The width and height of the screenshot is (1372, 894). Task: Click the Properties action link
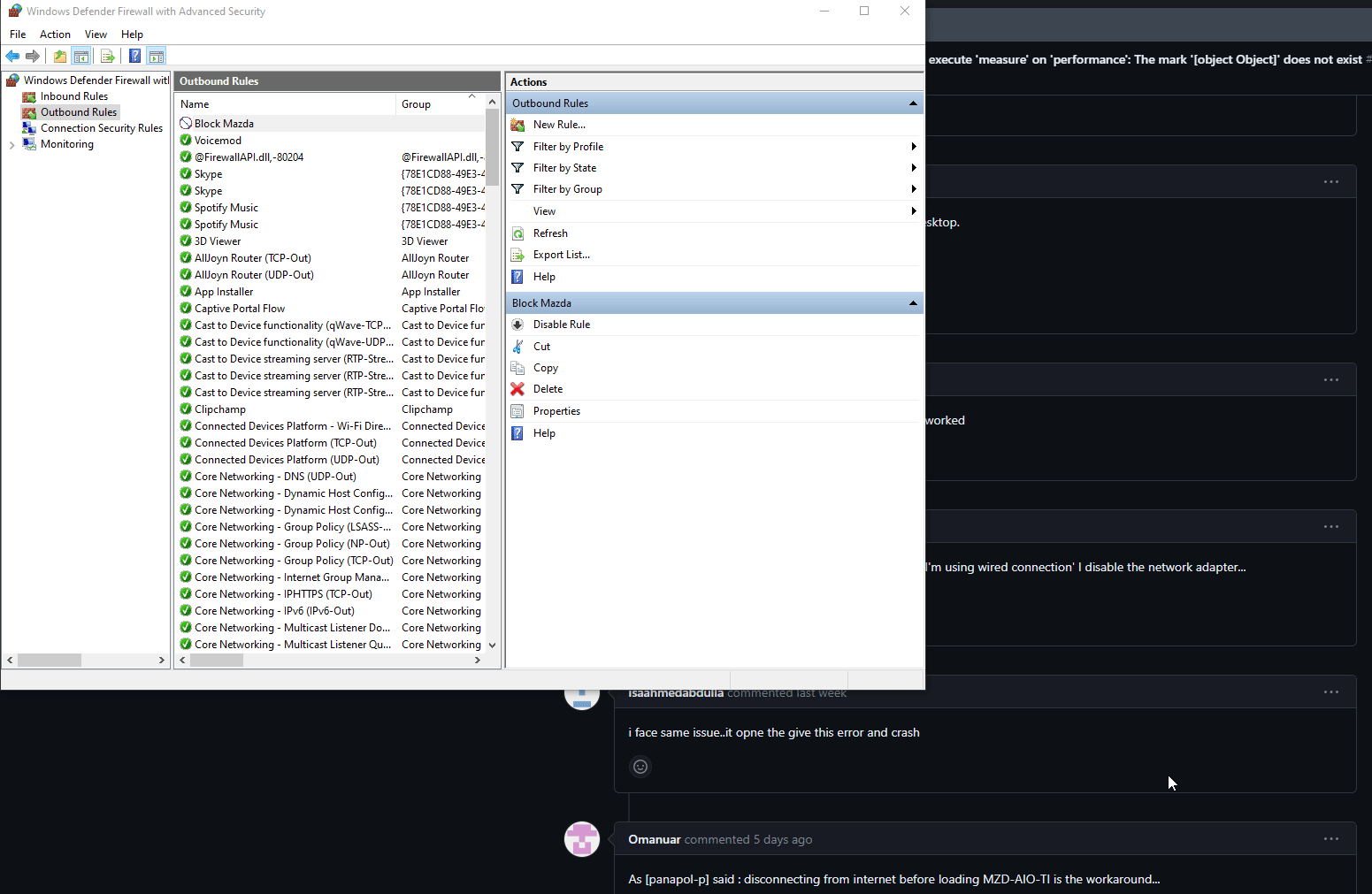pyautogui.click(x=556, y=411)
